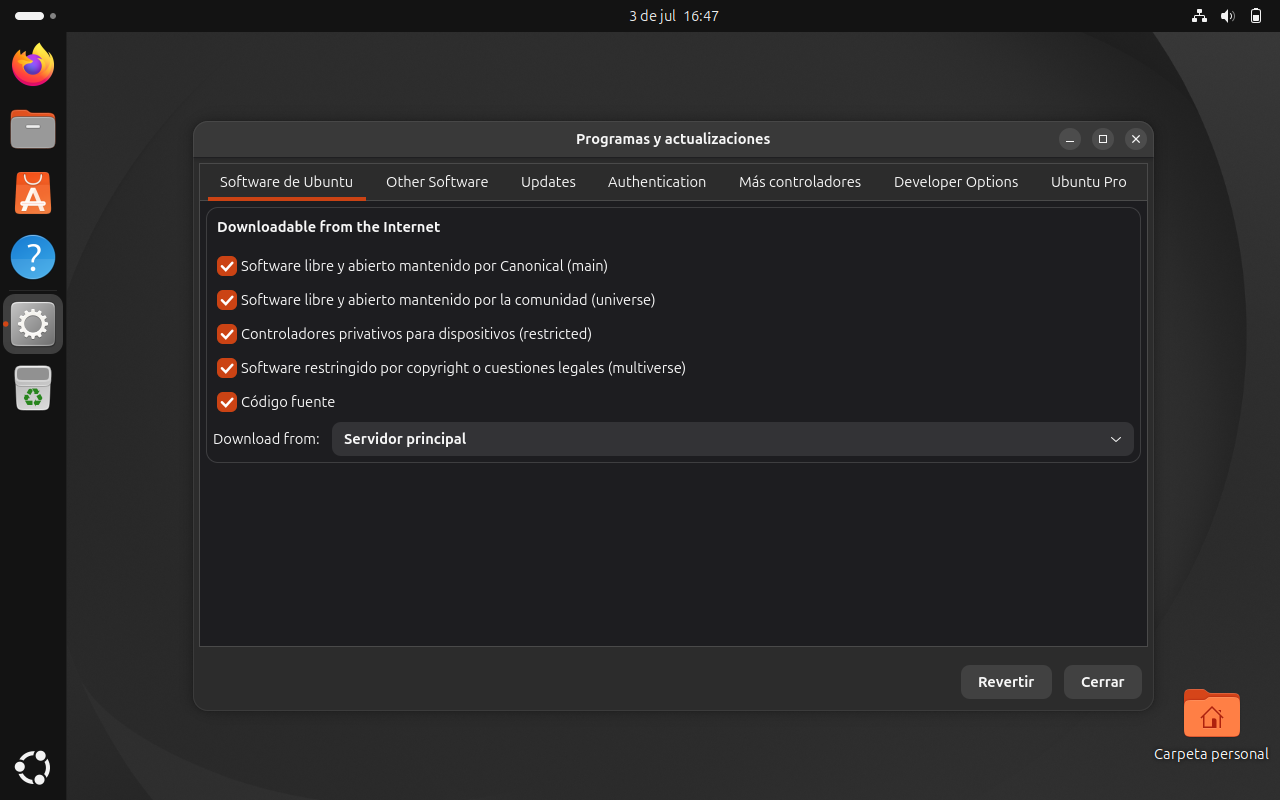Click Downloadable from the Internet heading

pos(328,227)
